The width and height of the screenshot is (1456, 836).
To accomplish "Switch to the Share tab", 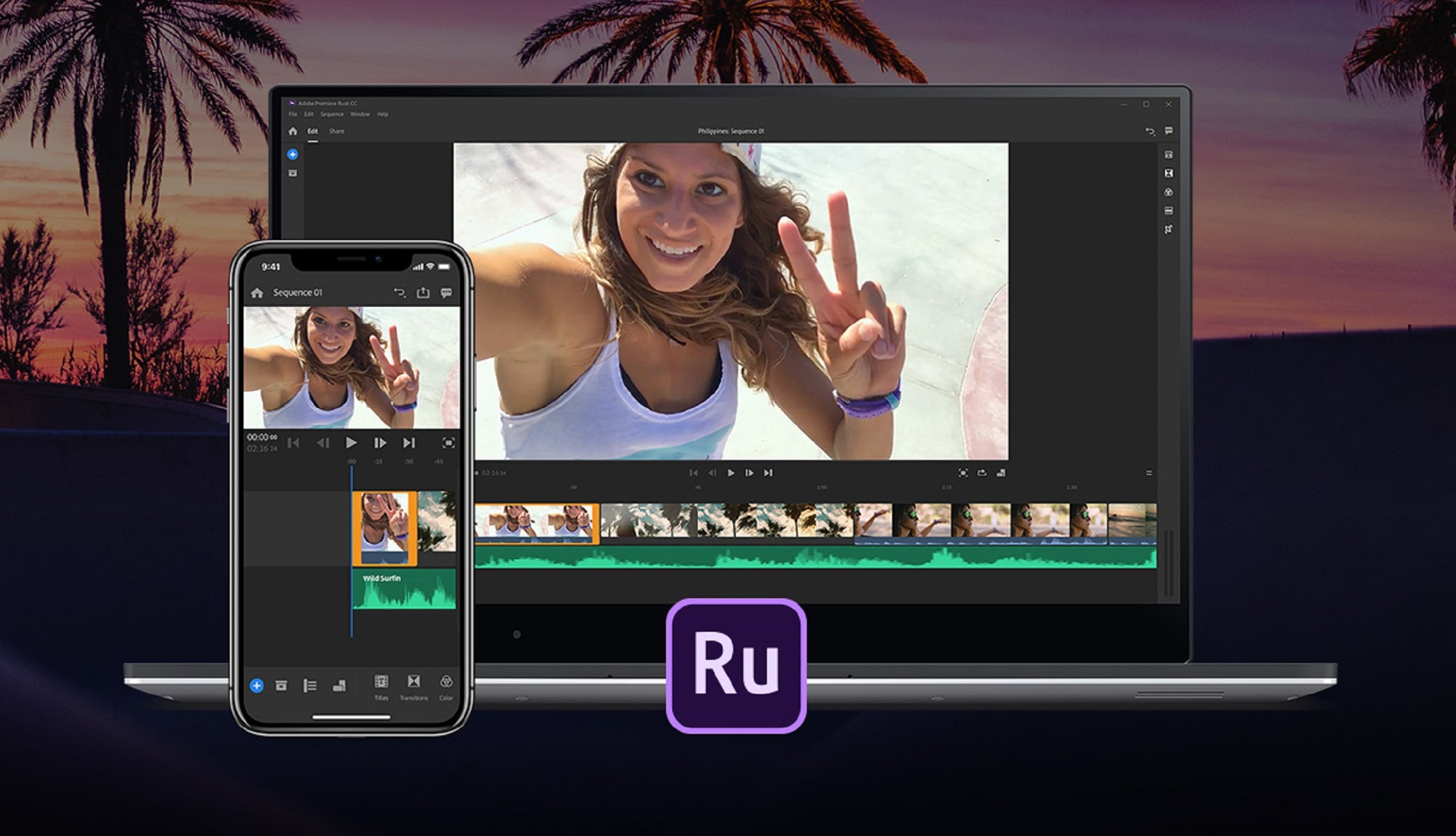I will point(336,132).
